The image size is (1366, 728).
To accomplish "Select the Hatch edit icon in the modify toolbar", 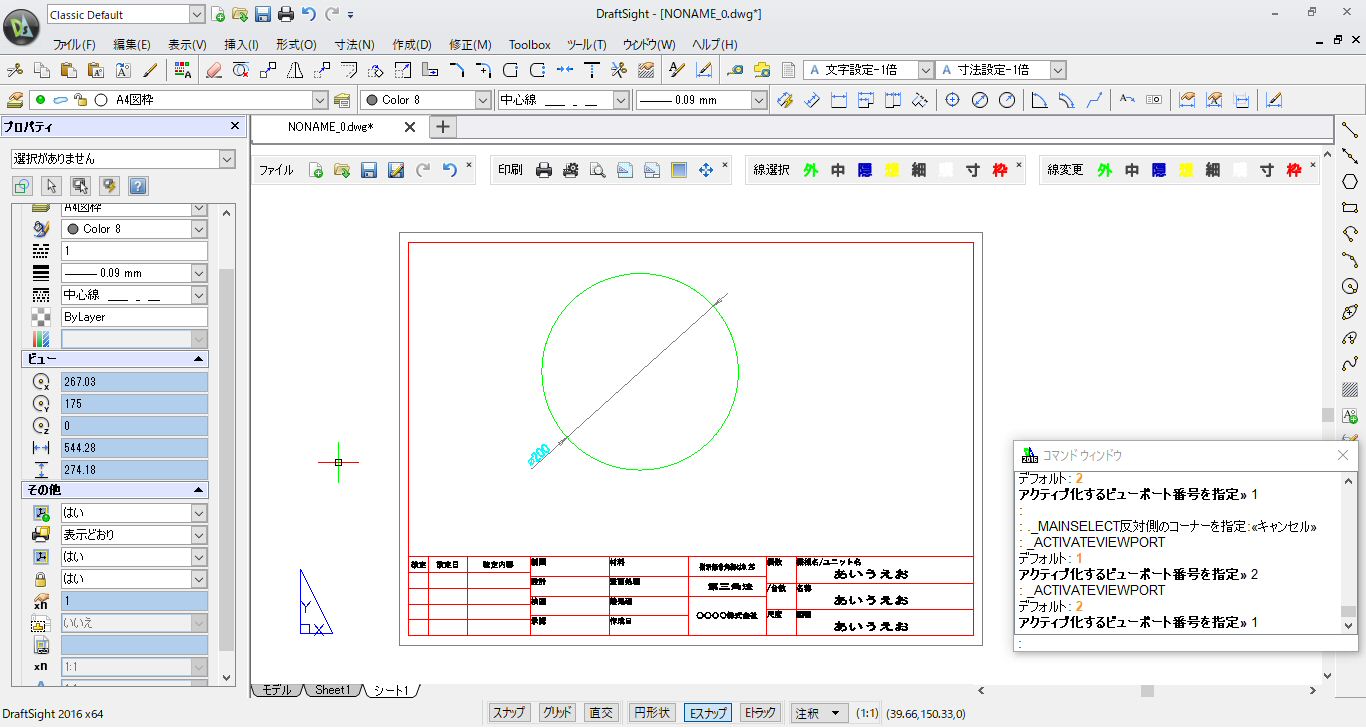I will tap(646, 70).
